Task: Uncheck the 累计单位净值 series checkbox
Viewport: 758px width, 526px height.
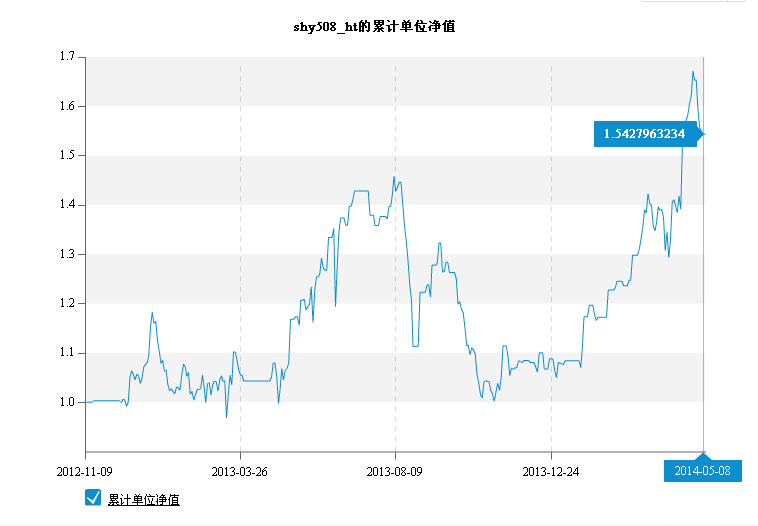Action: [x=93, y=497]
